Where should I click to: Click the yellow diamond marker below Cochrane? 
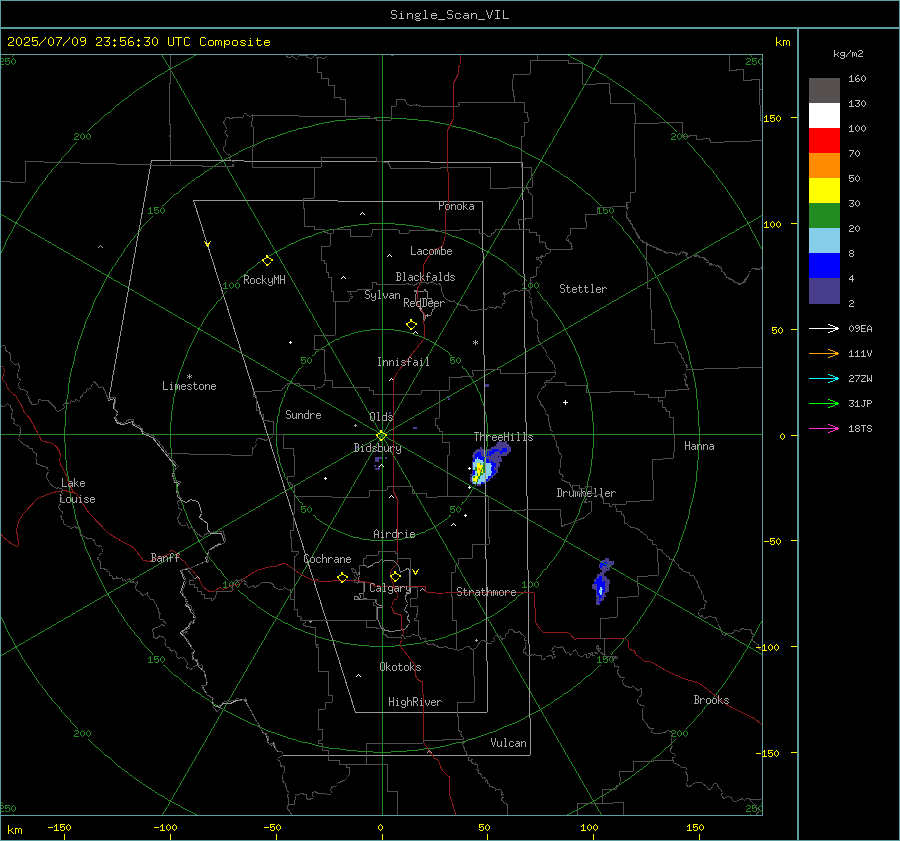[342, 578]
